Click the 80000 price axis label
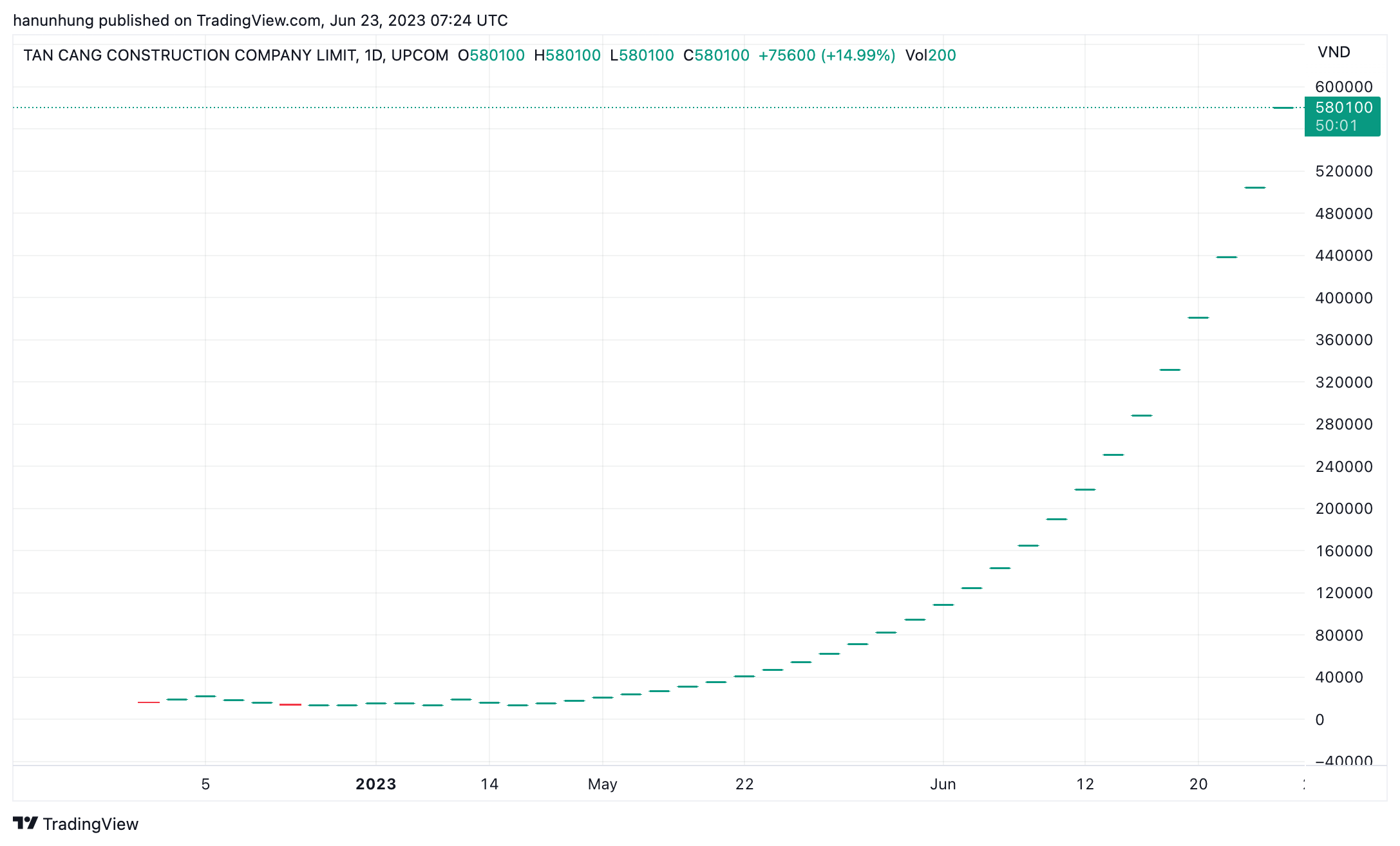Screen dimensions: 1400x846 (x=1339, y=635)
